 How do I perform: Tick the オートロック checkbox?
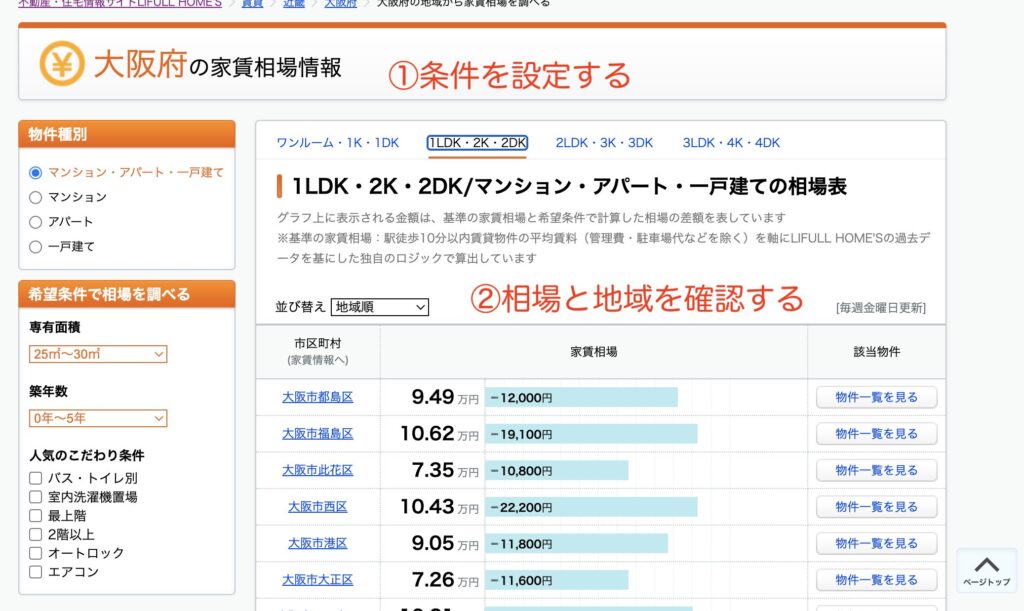pos(36,553)
